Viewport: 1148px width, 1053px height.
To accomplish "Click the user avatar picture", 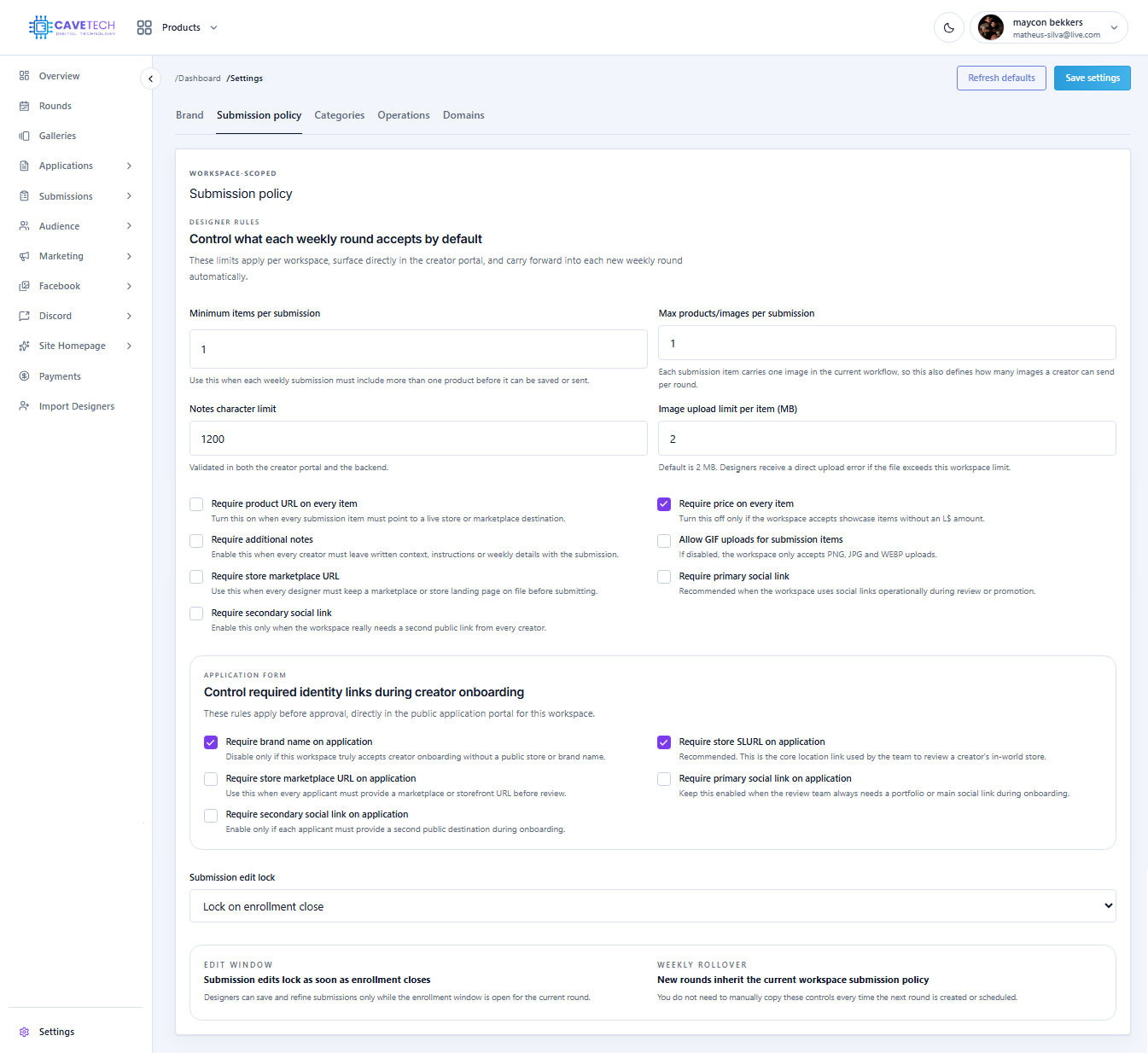I will 991,27.
